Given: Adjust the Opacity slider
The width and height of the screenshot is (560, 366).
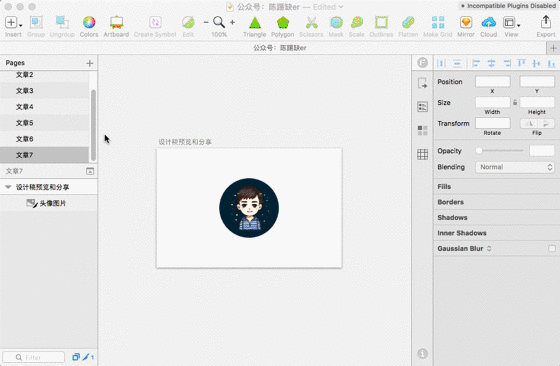Looking at the screenshot, I should pyautogui.click(x=500, y=151).
